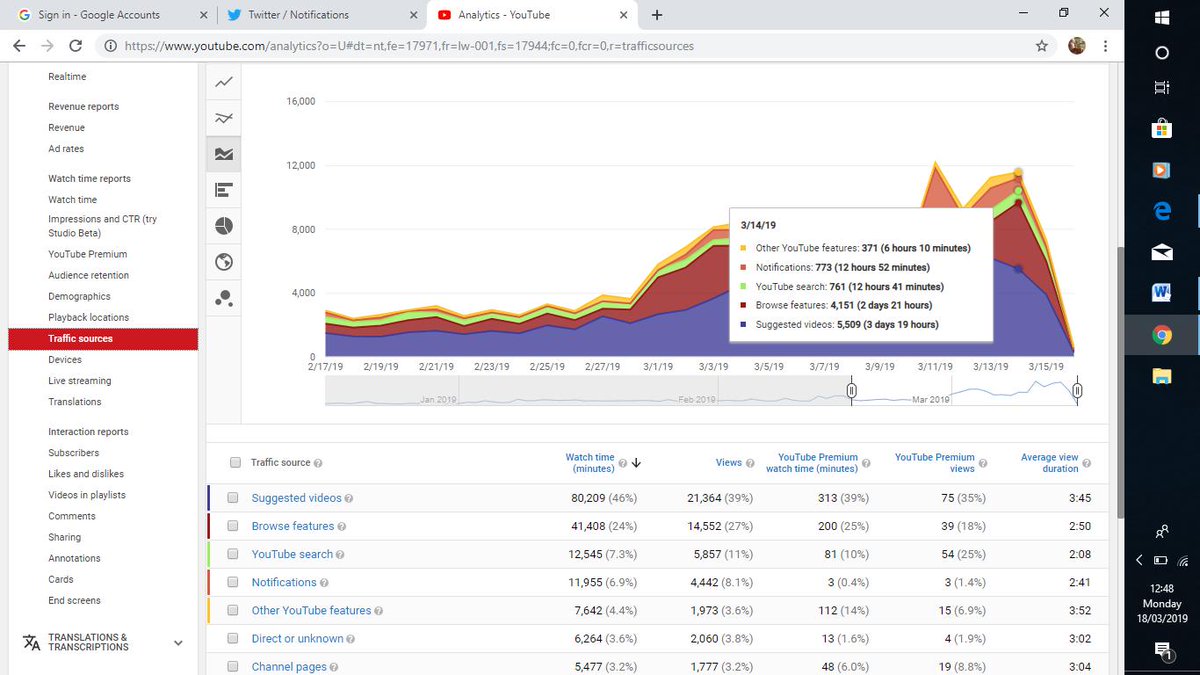Click help icon beside YouTube search
The height and width of the screenshot is (675, 1200).
point(341,555)
